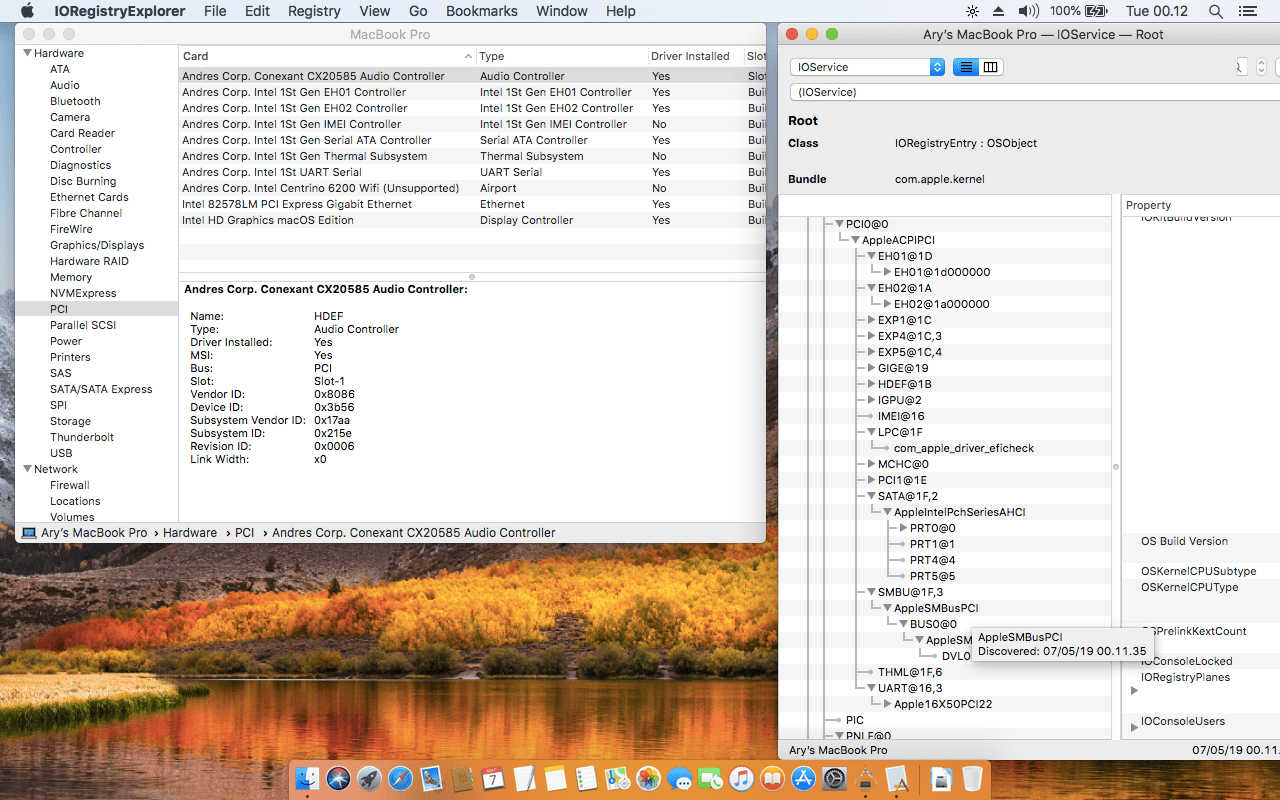Open iTunes music note icon in Dock
1280x800 pixels.
pos(741,779)
